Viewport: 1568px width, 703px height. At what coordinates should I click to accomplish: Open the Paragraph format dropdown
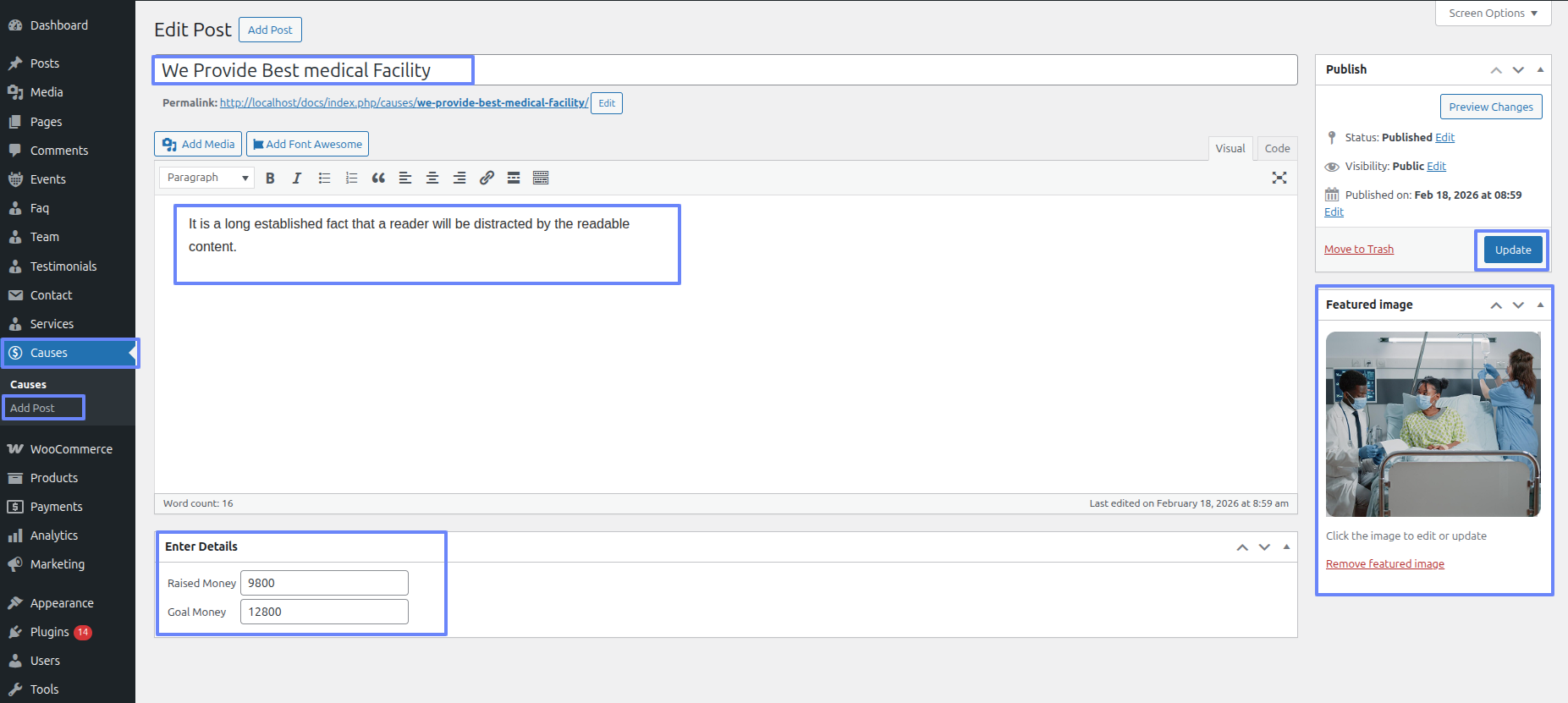point(206,178)
